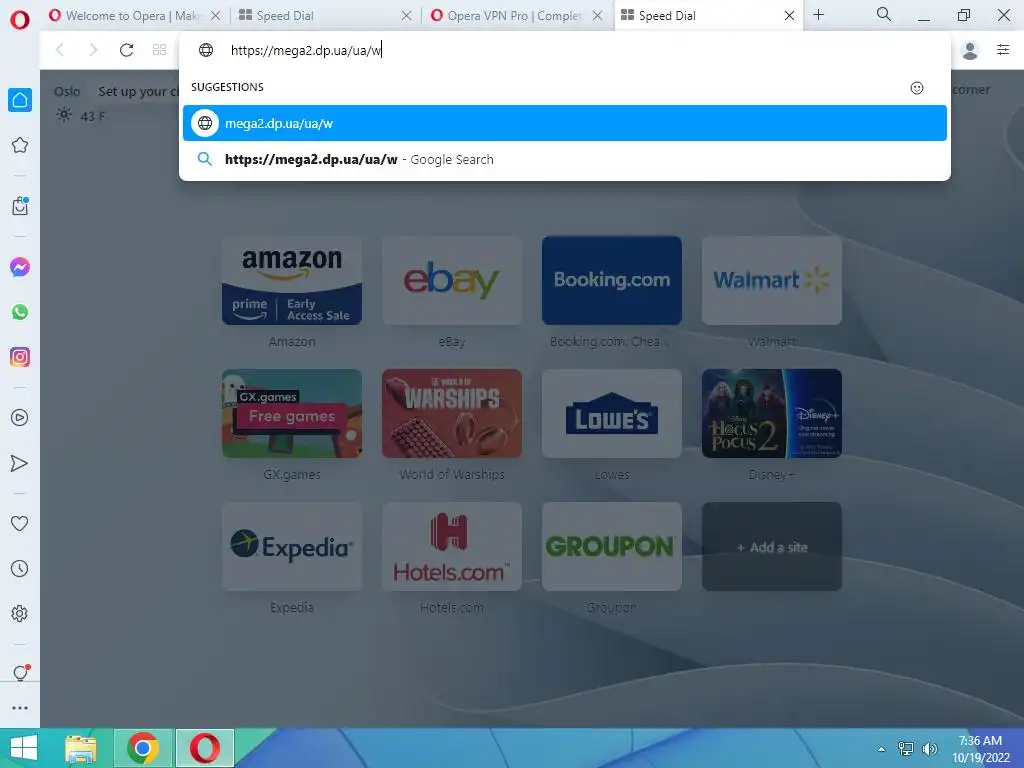Go to Home in the sidebar
Image resolution: width=1024 pixels, height=768 pixels.
click(20, 100)
